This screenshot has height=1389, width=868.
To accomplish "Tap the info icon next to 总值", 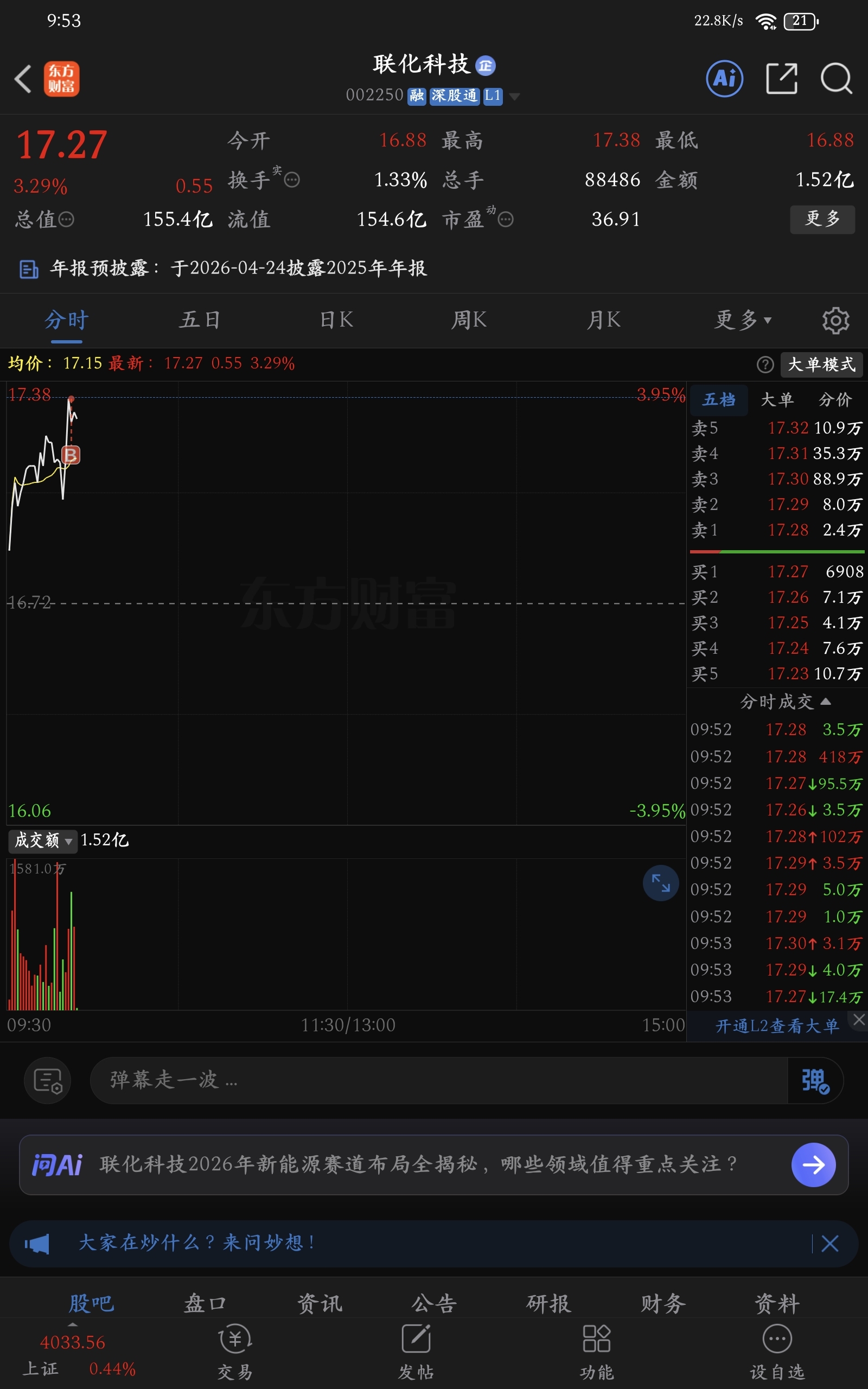I will click(x=67, y=219).
